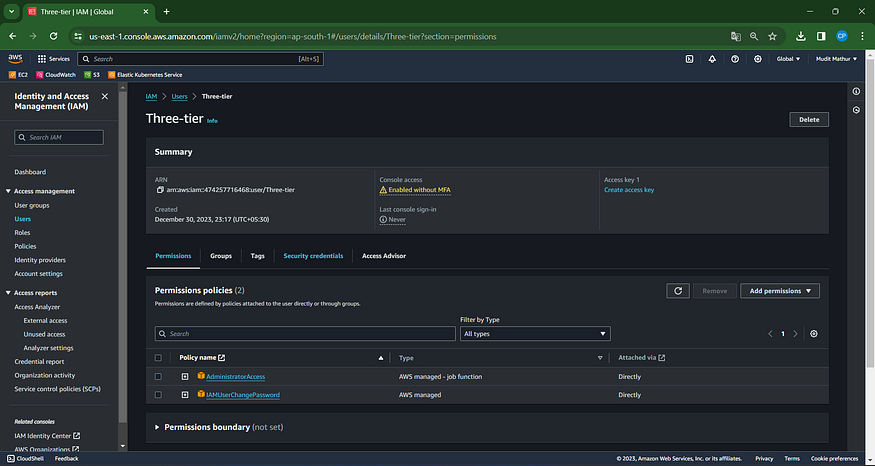Image resolution: width=875 pixels, height=466 pixels.
Task: Go to the previous policies page arrow
Action: click(770, 334)
